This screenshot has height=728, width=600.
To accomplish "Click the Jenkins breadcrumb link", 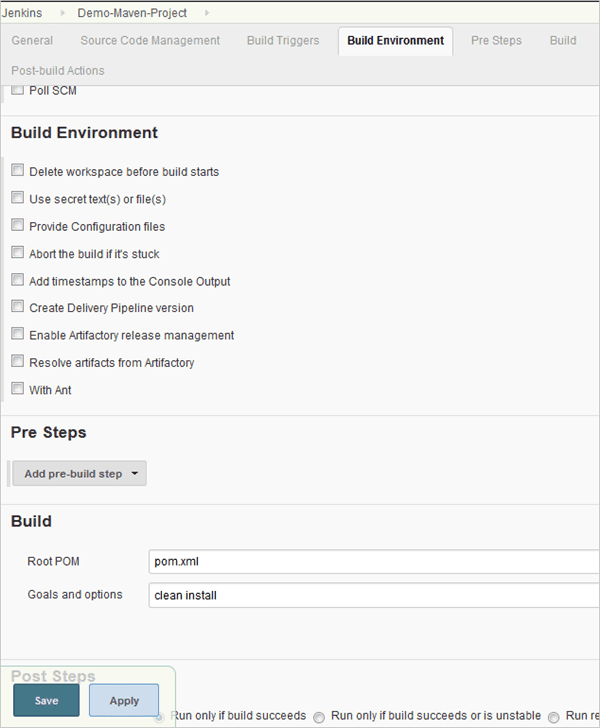I will coord(21,13).
